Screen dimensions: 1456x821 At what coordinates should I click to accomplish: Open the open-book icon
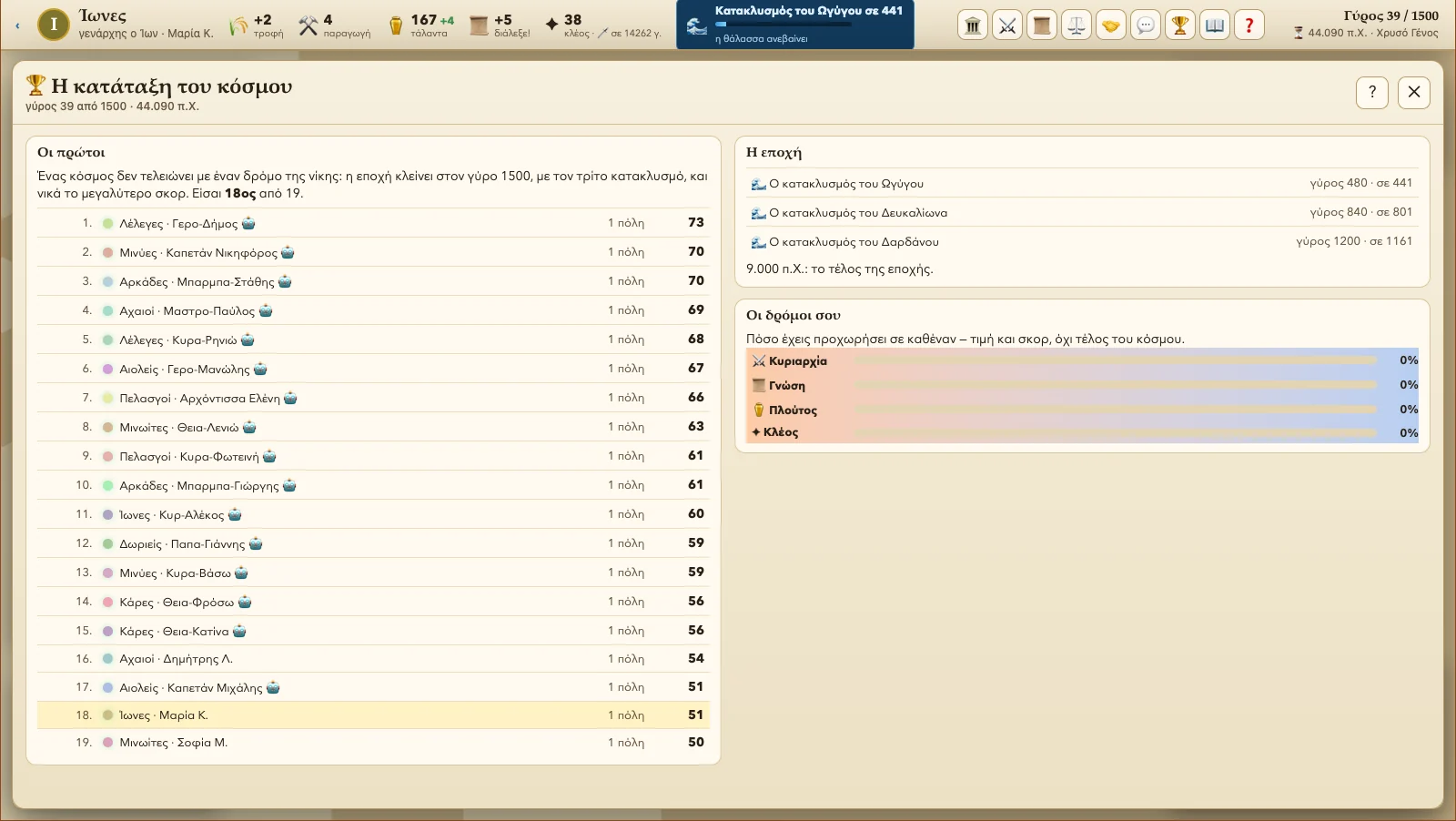pos(1215,25)
